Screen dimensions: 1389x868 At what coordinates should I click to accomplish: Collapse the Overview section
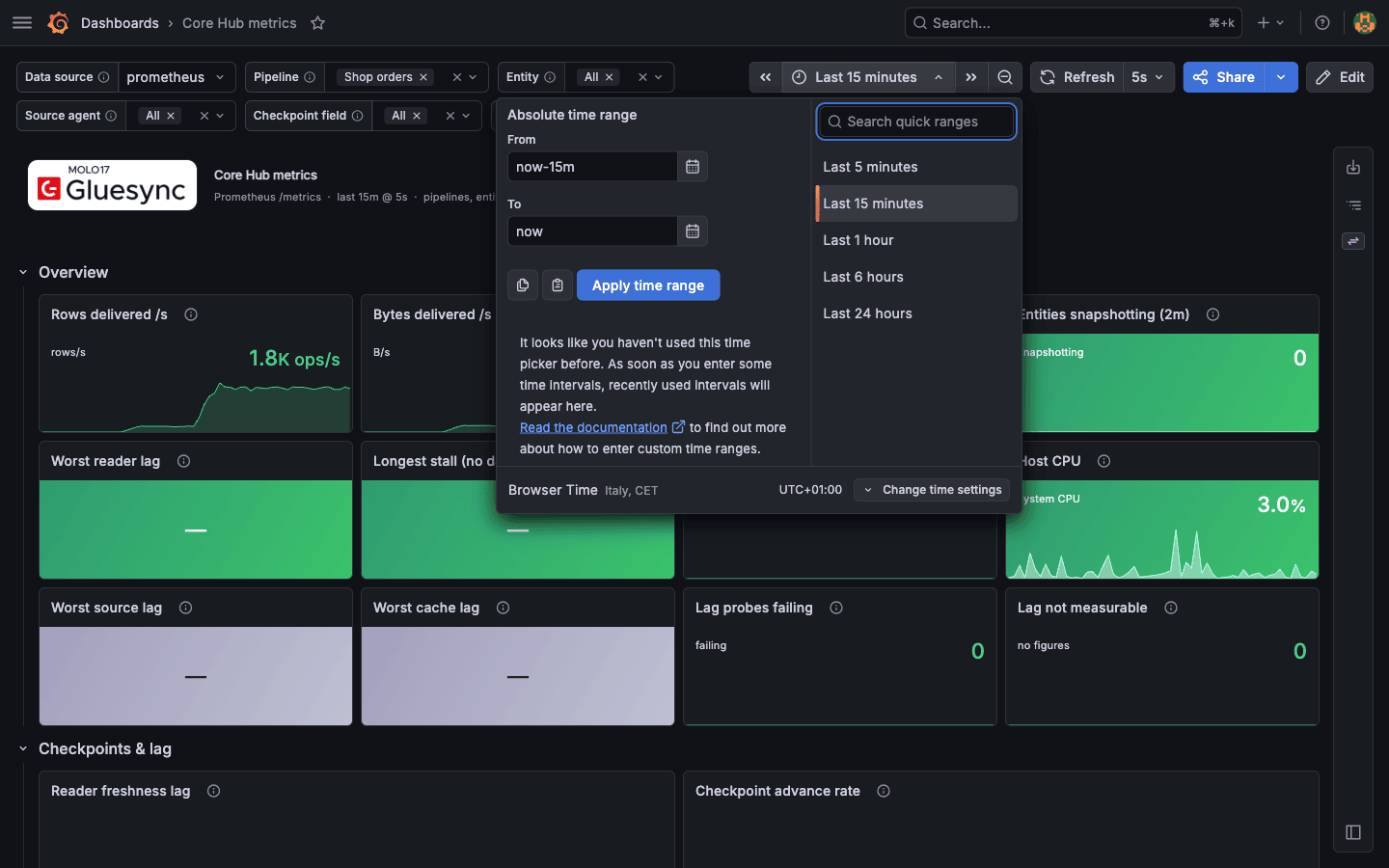[23, 272]
